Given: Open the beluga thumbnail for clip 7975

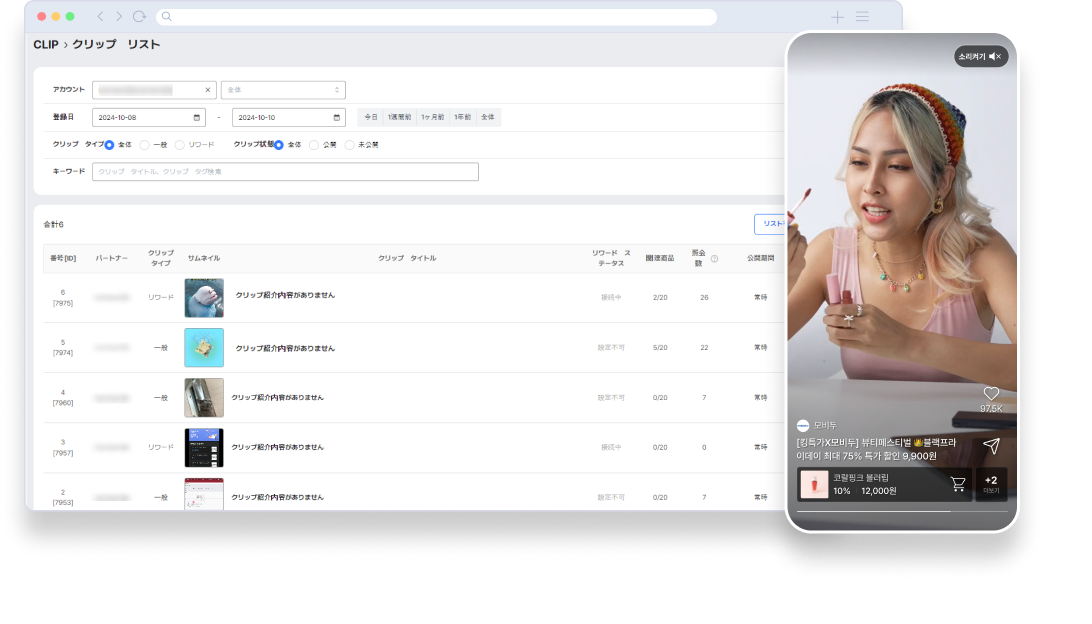Looking at the screenshot, I should click(x=204, y=297).
